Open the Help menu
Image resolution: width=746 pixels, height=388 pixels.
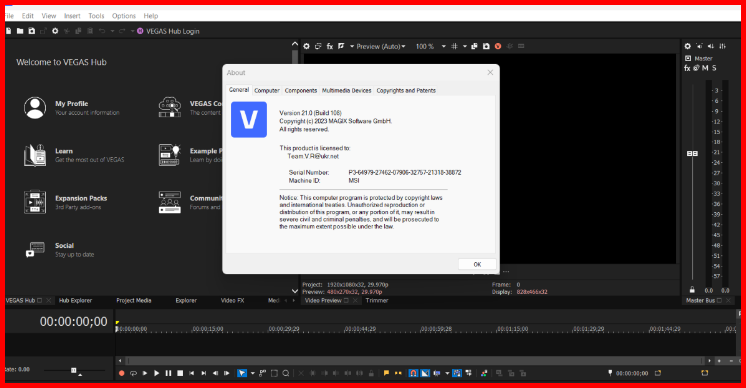(x=151, y=16)
